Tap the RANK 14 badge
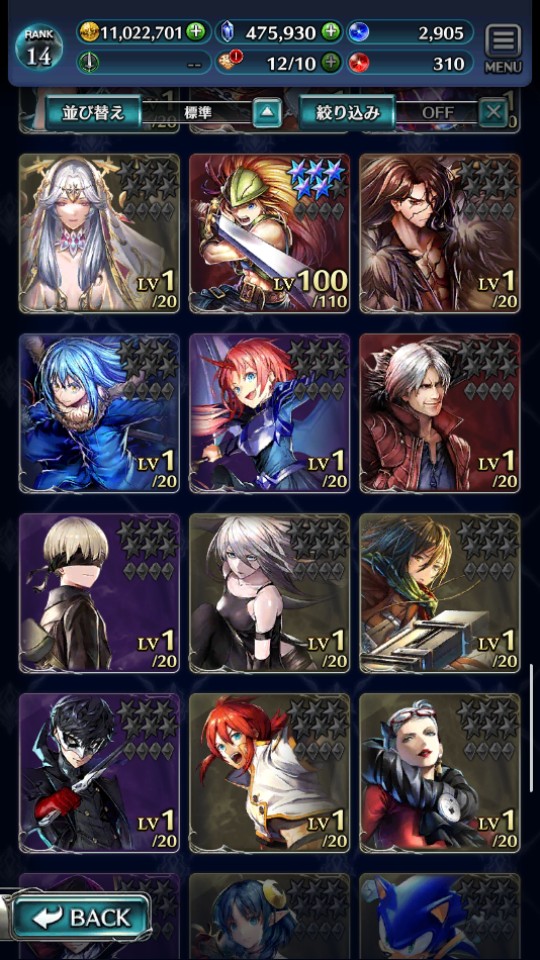This screenshot has height=960, width=540. [39, 48]
